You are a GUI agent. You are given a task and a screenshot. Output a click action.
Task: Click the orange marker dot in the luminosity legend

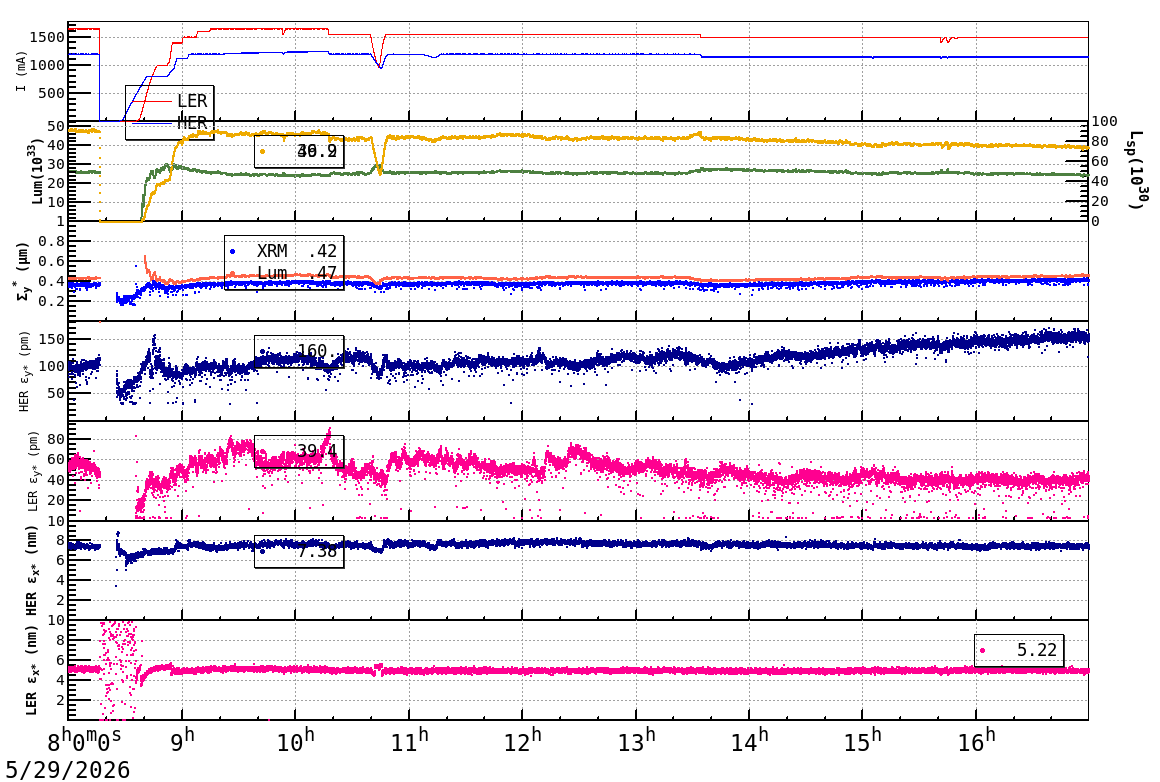263,152
